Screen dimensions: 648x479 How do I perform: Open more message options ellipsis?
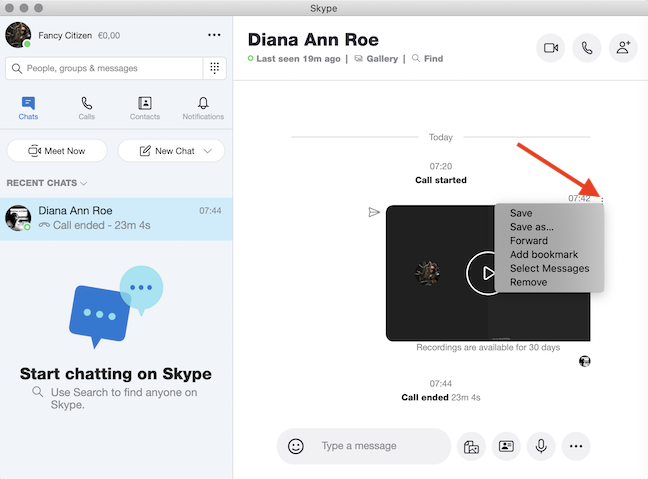(576, 446)
